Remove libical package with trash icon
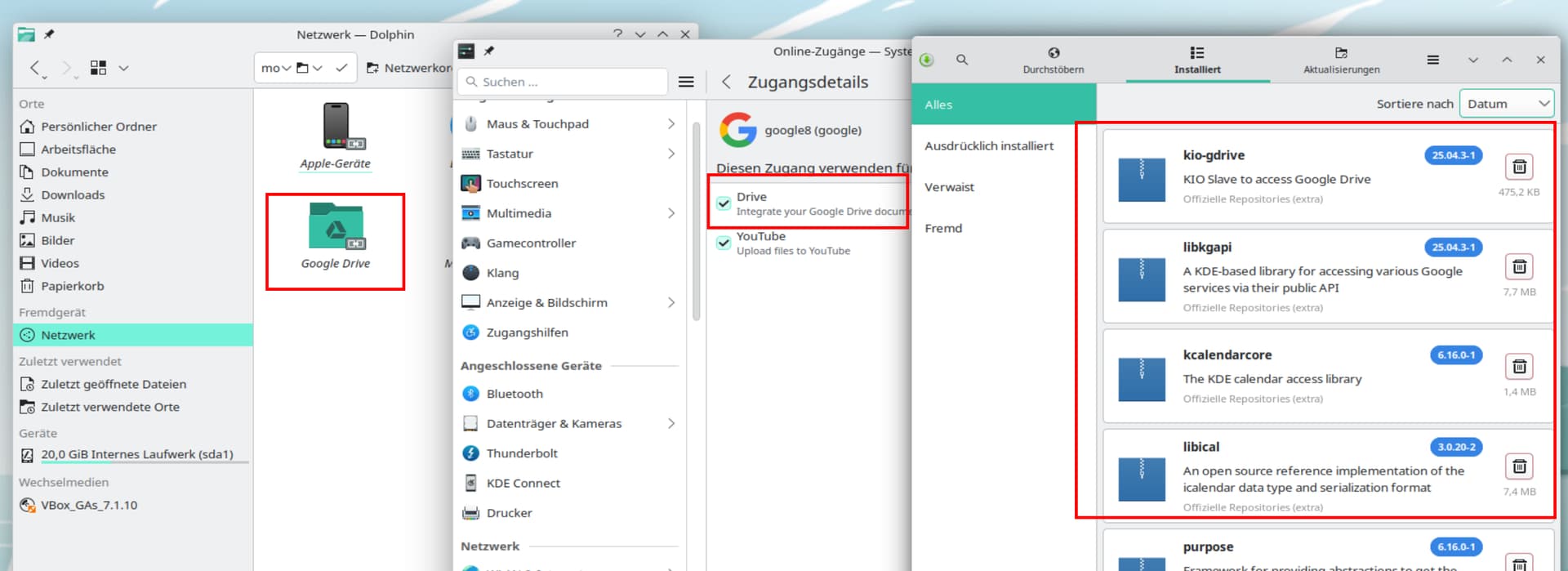This screenshot has height=571, width=1568. [x=1519, y=466]
